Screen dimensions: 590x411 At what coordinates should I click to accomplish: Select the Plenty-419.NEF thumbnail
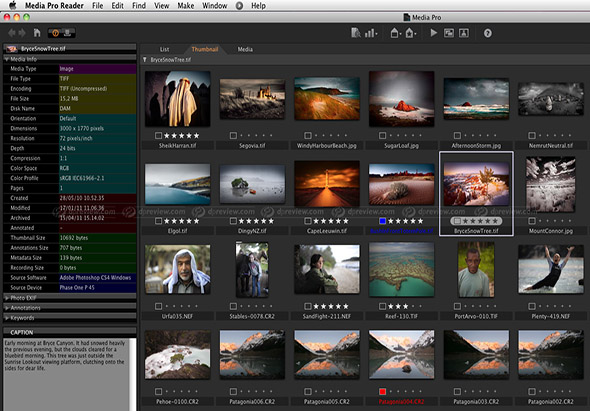551,269
